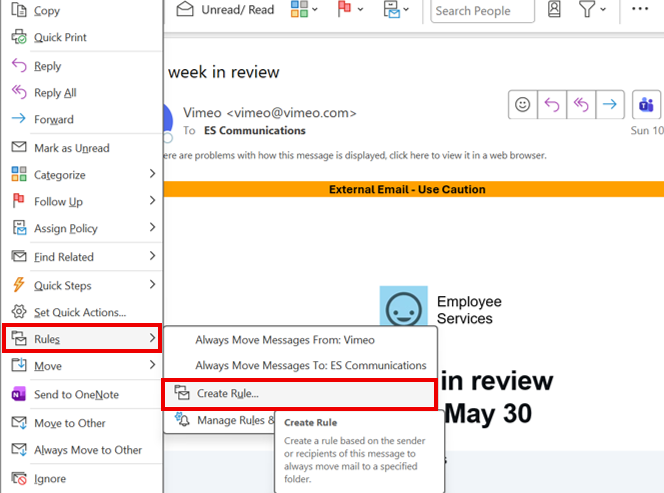Expand the Rules submenu arrow
This screenshot has height=493, width=664.
click(x=152, y=338)
